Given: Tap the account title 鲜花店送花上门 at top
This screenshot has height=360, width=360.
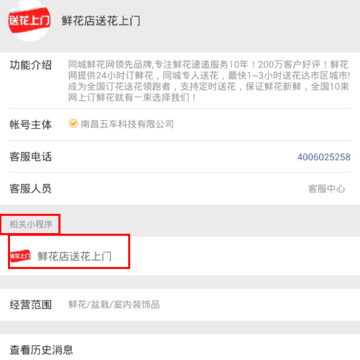Looking at the screenshot, I should click(101, 21).
